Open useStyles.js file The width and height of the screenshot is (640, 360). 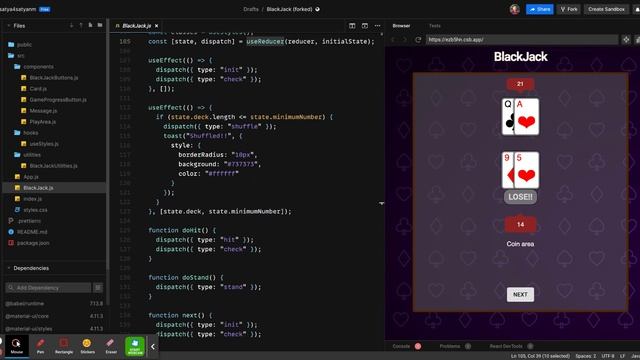[44, 144]
